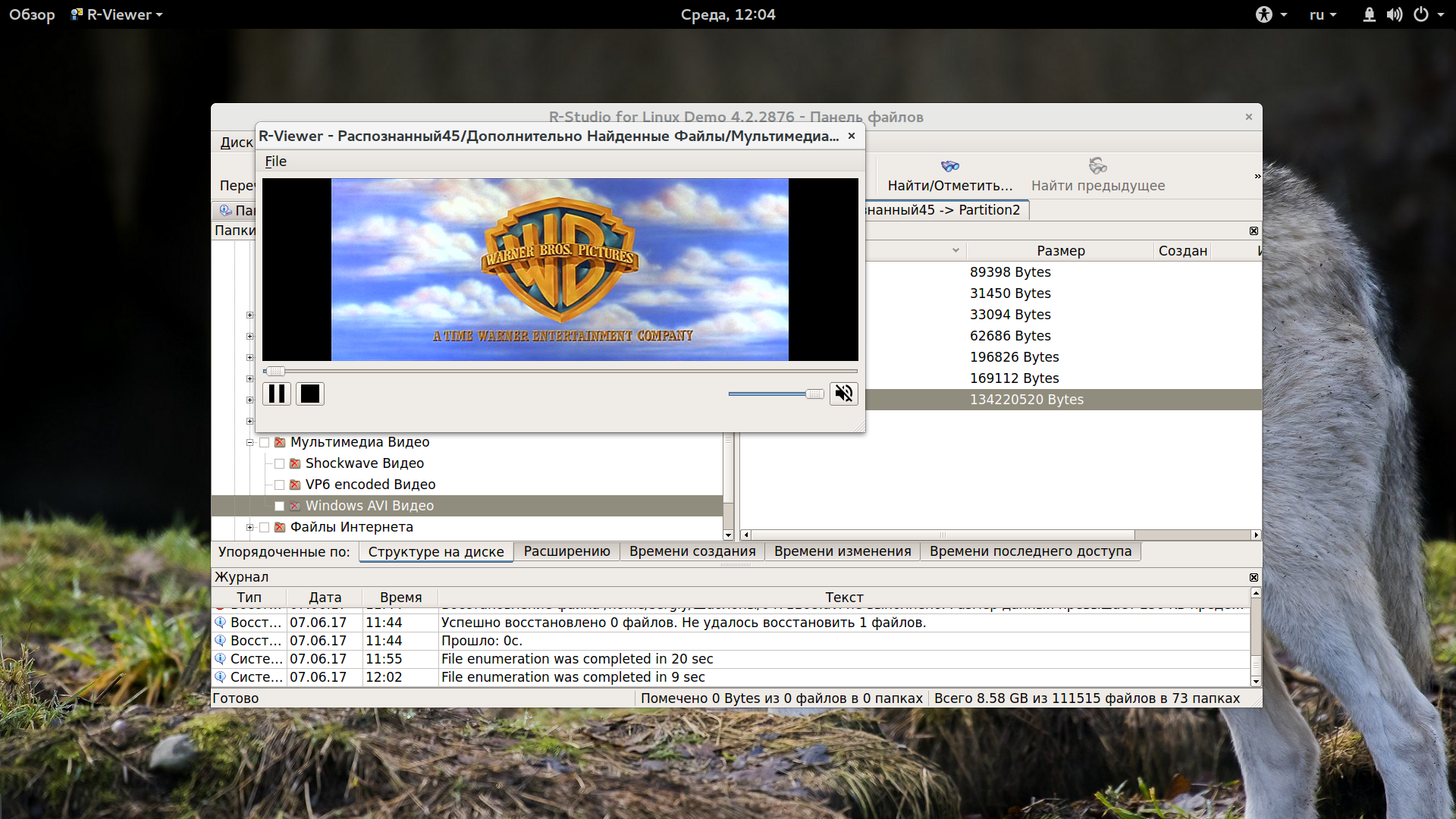Close the R-Viewer window

pos(852,136)
